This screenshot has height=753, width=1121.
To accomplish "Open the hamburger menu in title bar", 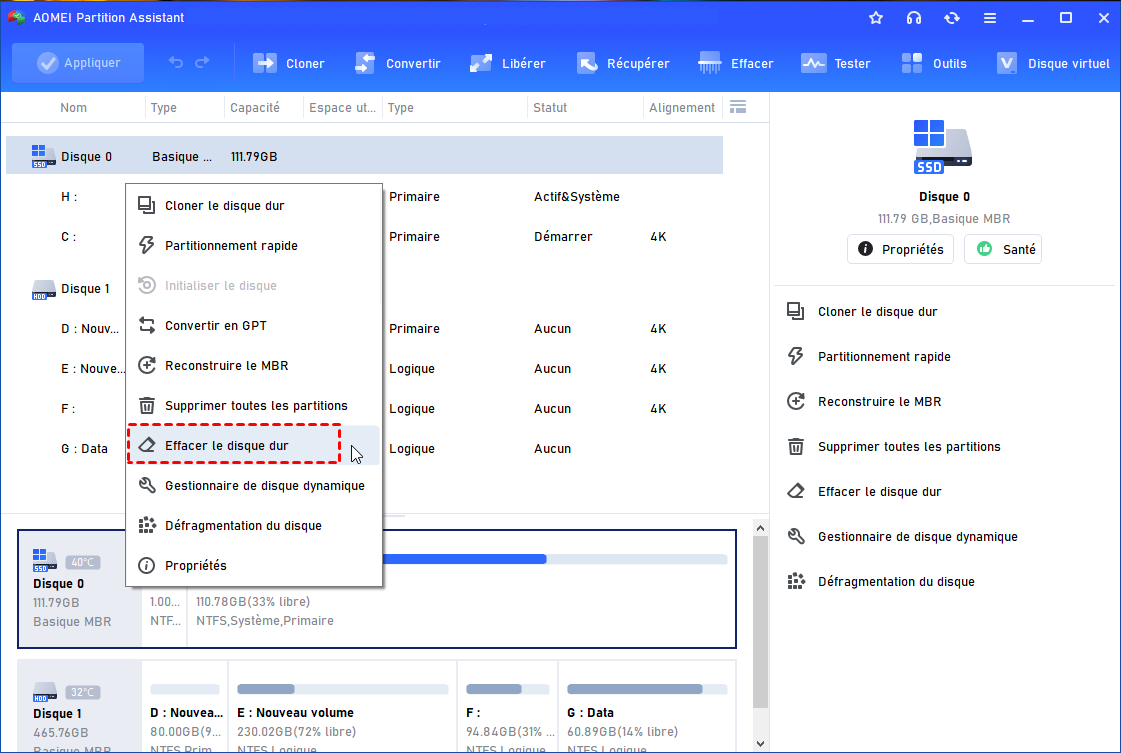I will [989, 18].
